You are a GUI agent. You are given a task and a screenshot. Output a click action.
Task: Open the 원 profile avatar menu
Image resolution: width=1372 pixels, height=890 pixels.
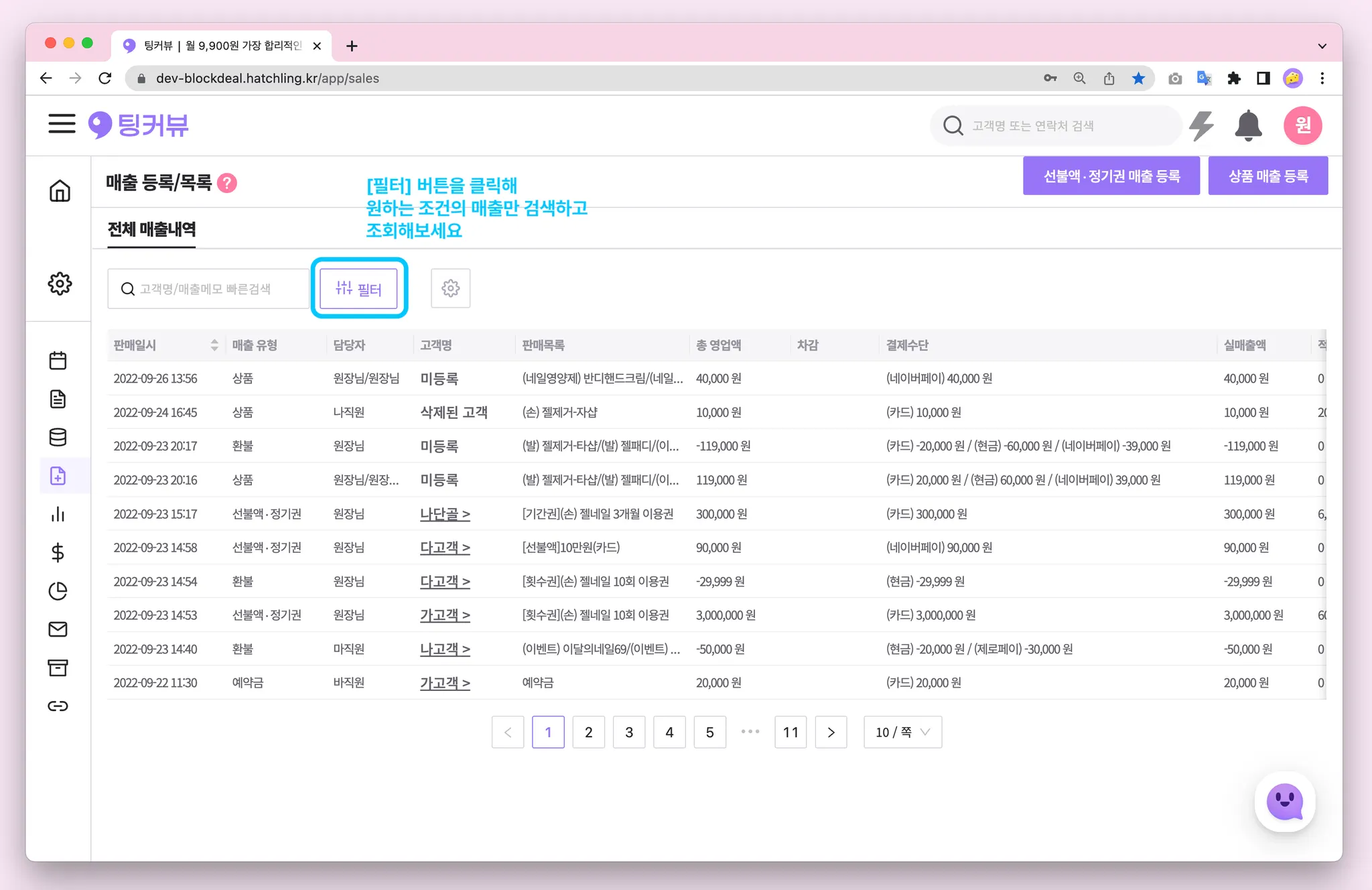(x=1302, y=125)
